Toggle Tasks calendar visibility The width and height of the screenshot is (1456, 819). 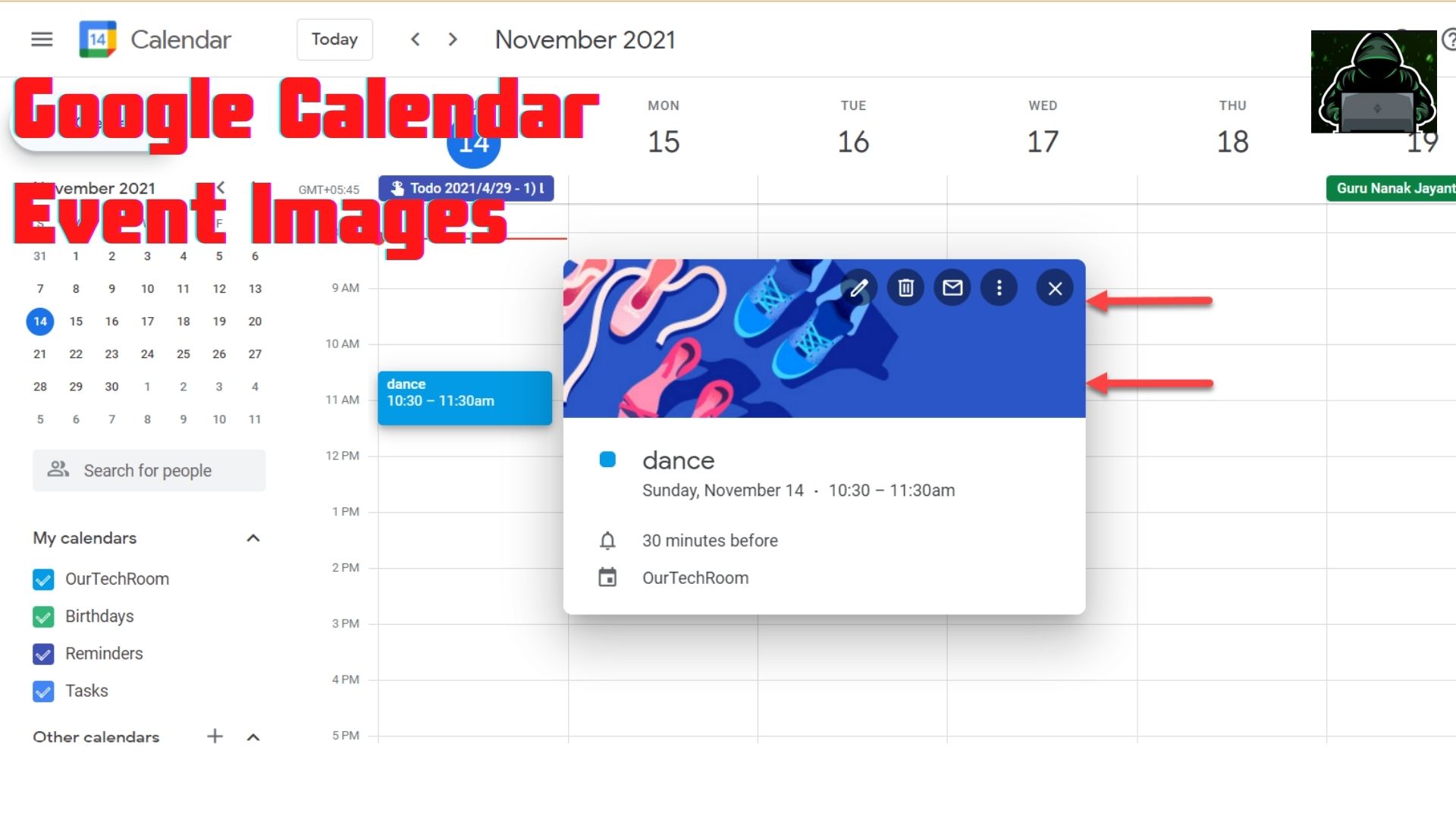point(44,691)
